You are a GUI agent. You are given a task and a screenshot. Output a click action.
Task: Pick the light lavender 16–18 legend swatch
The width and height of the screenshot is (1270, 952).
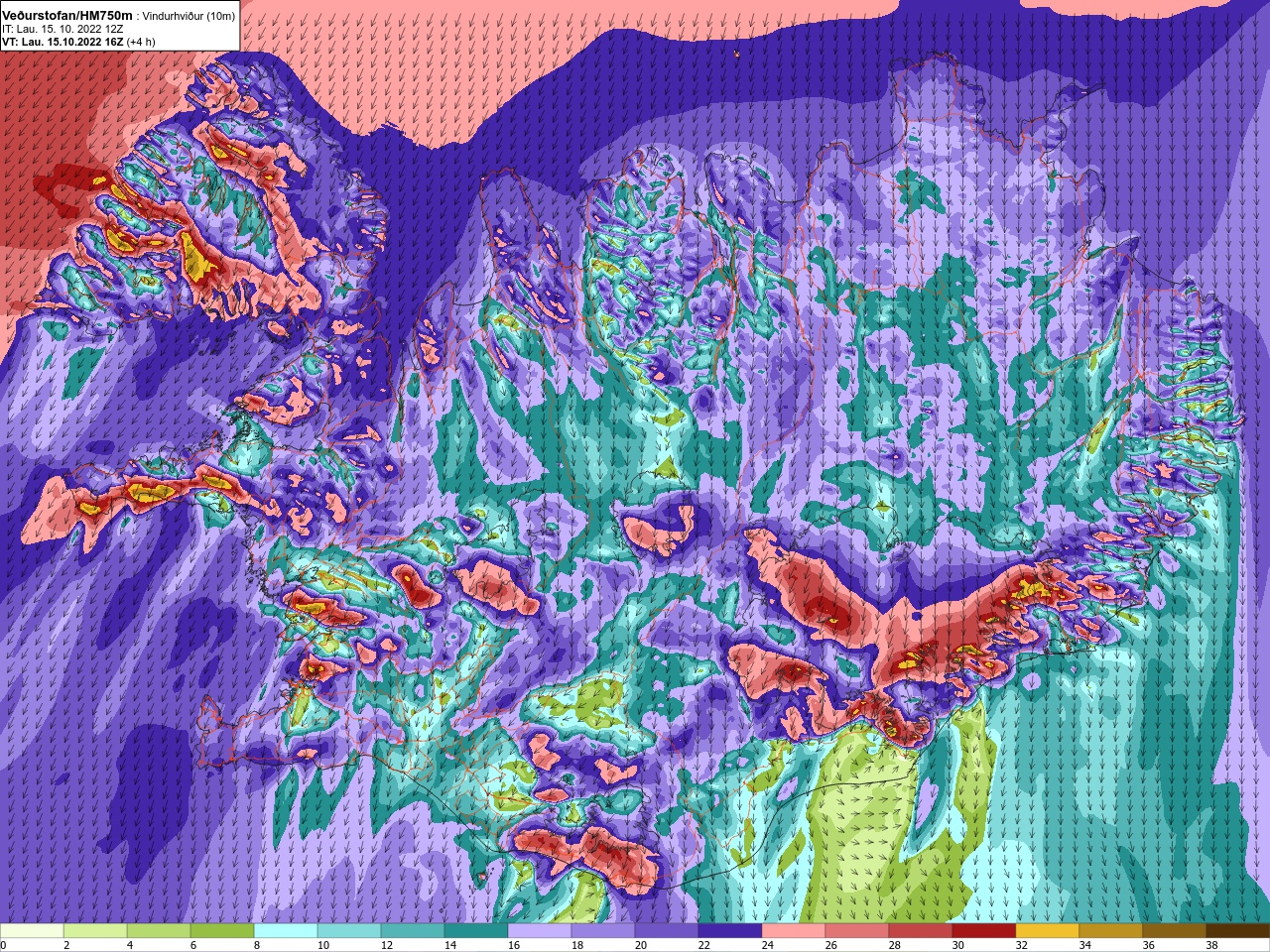tap(540, 931)
